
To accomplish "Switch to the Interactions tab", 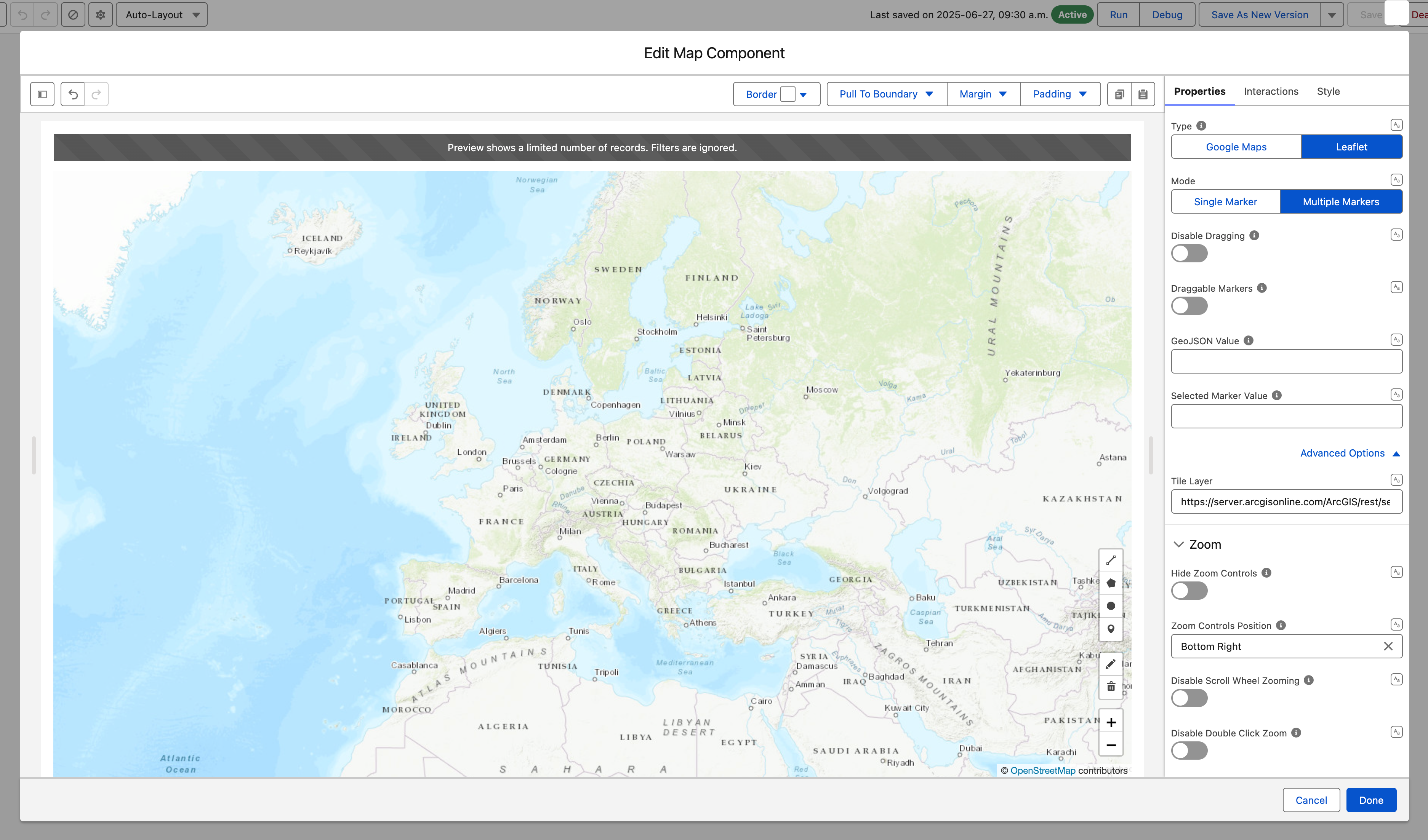I will click(1271, 91).
